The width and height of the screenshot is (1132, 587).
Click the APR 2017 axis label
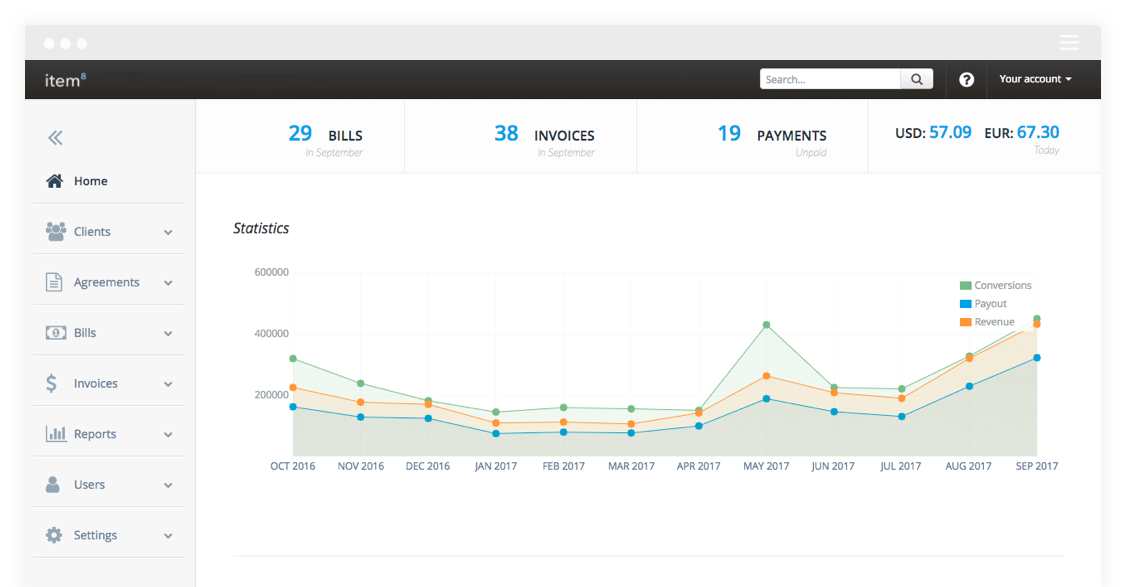pyautogui.click(x=698, y=466)
